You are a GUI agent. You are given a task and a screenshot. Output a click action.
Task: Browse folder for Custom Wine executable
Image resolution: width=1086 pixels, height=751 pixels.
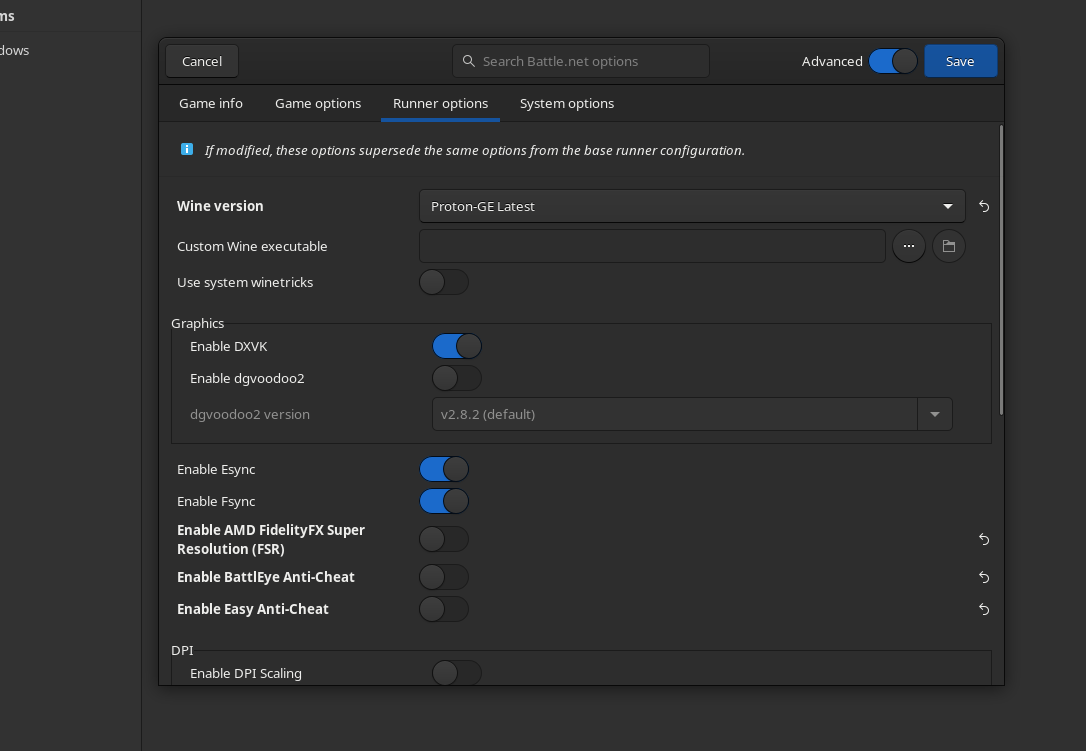click(x=949, y=246)
